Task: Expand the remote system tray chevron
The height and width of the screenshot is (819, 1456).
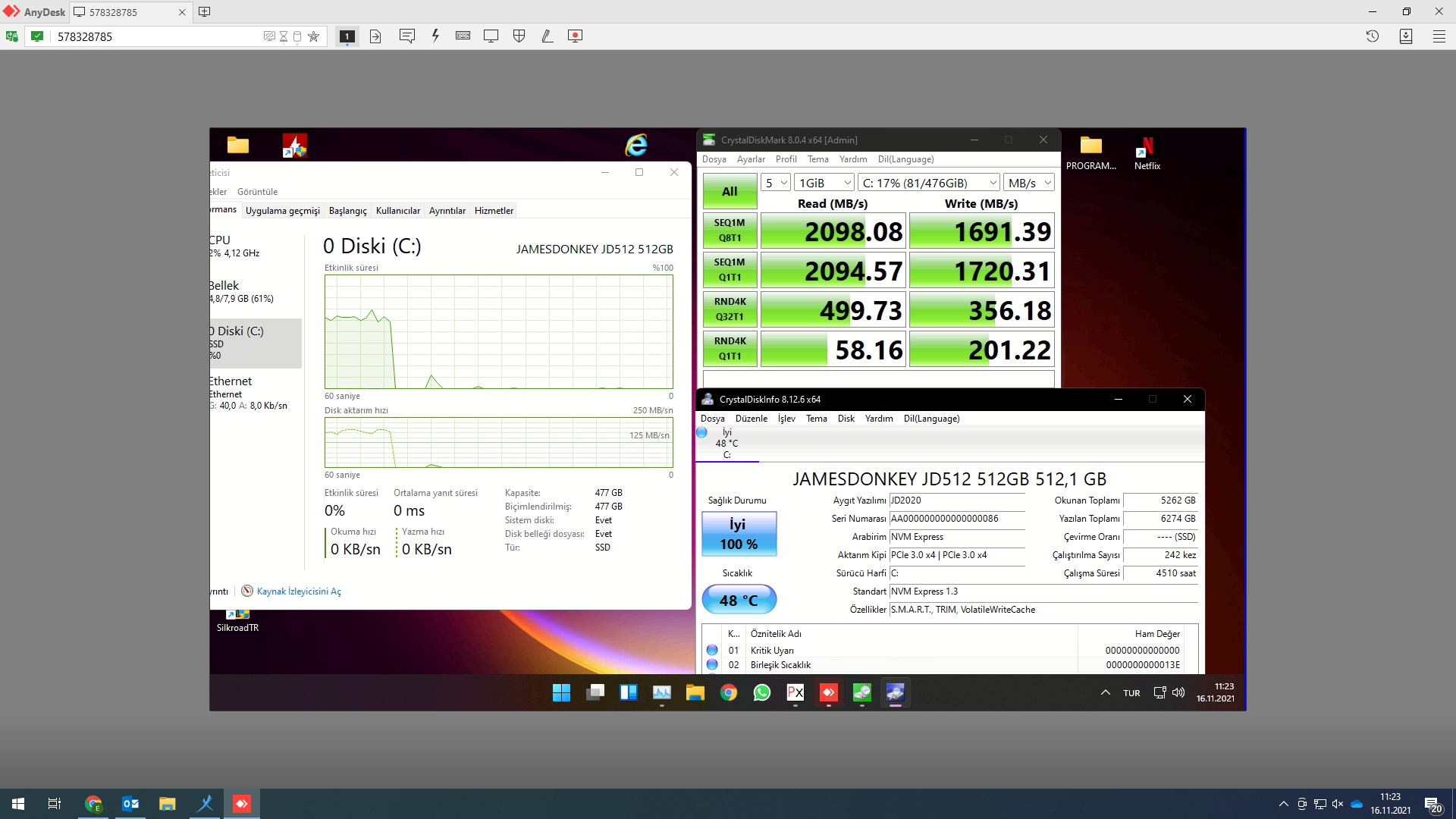Action: [x=1105, y=692]
